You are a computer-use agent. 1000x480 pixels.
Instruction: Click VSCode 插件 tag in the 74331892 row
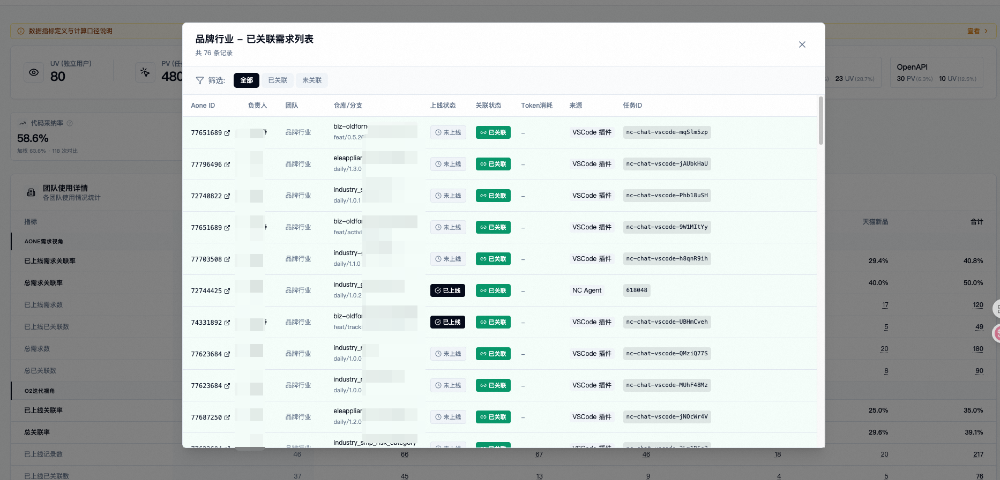pos(592,323)
